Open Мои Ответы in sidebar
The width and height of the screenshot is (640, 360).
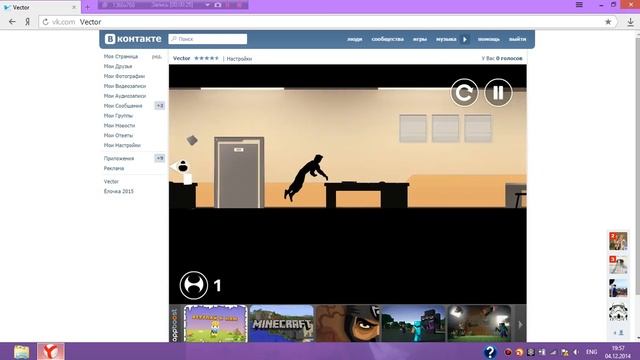click(118, 135)
